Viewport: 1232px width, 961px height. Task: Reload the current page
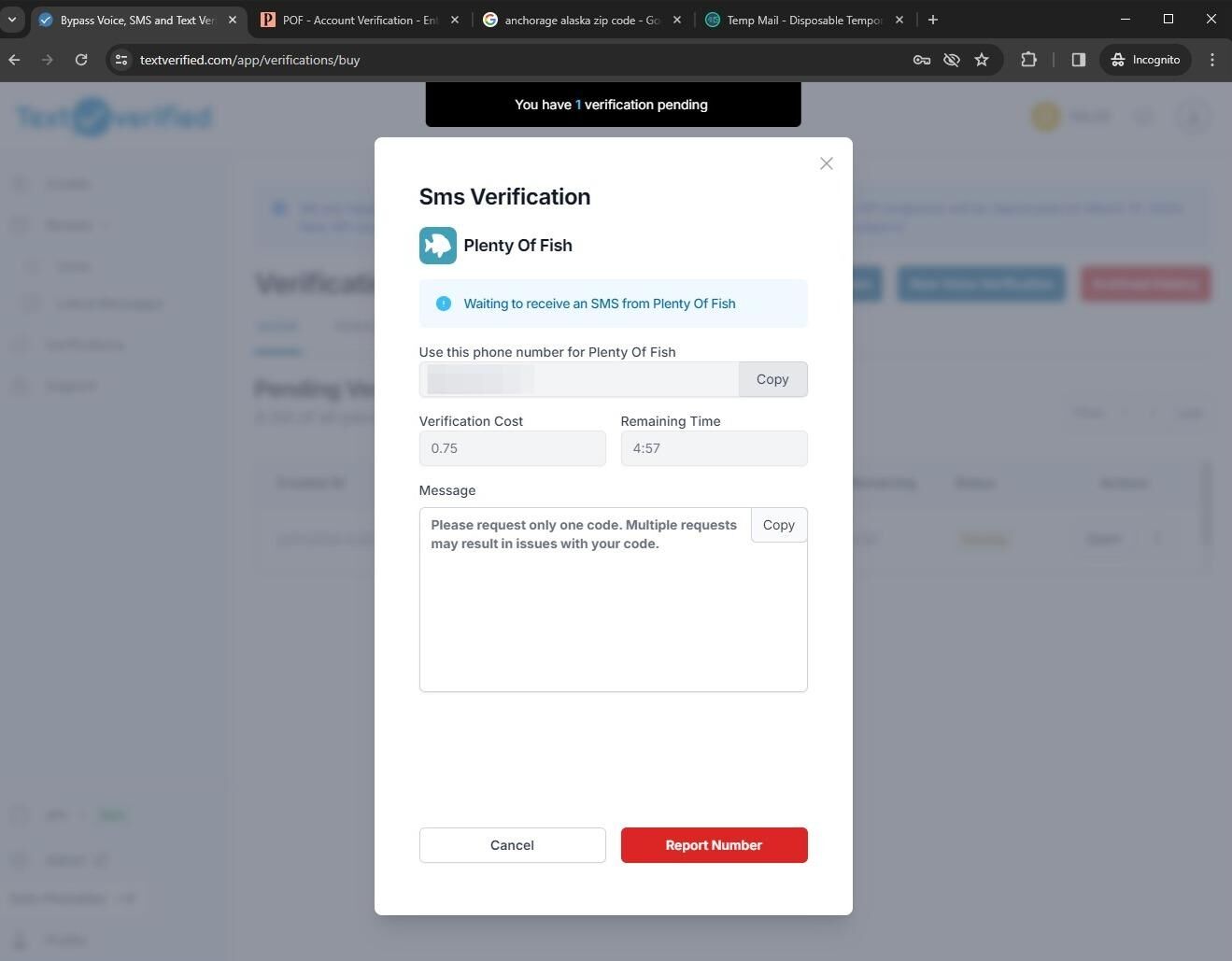coord(81,60)
